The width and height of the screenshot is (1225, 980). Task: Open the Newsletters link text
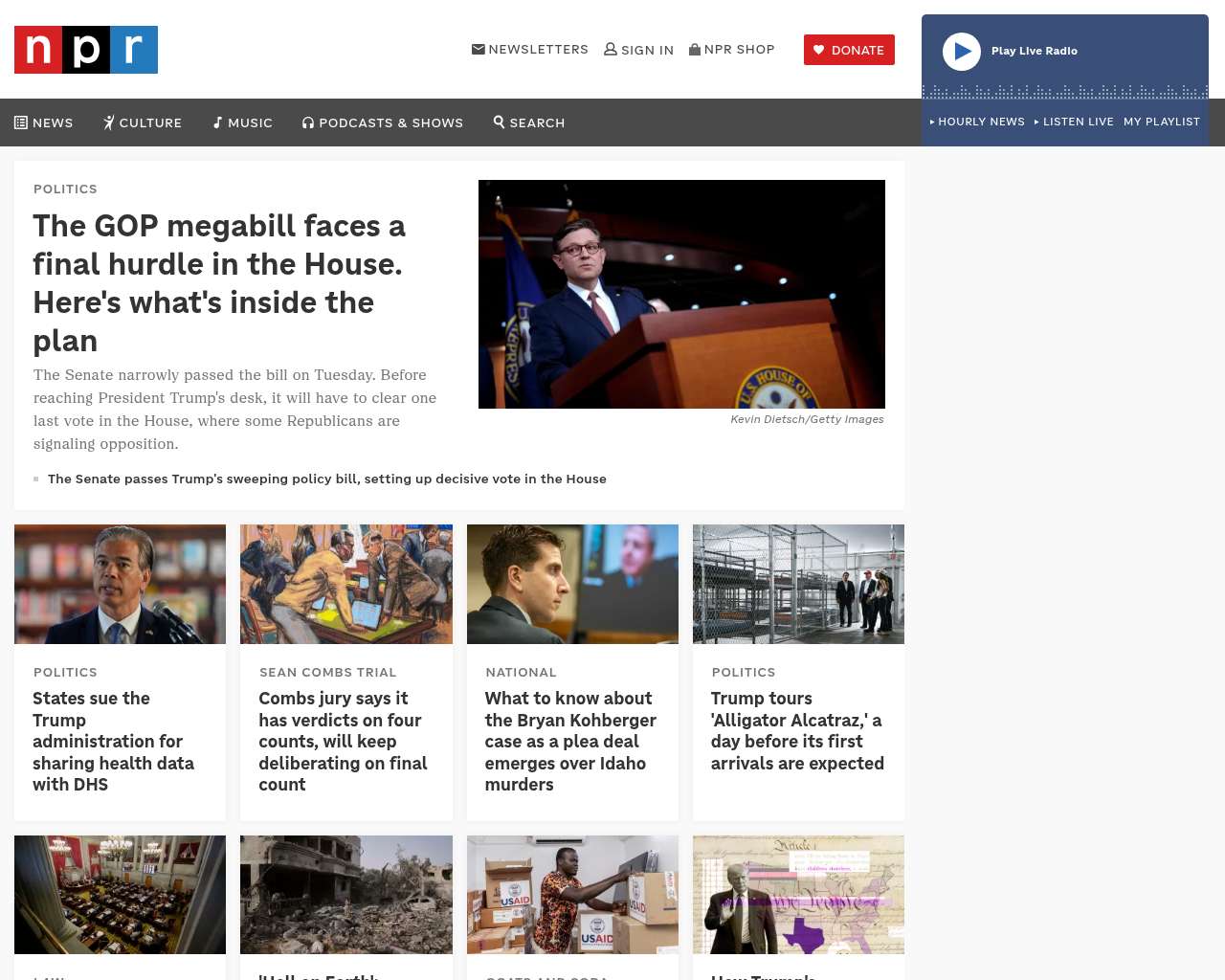coord(538,49)
